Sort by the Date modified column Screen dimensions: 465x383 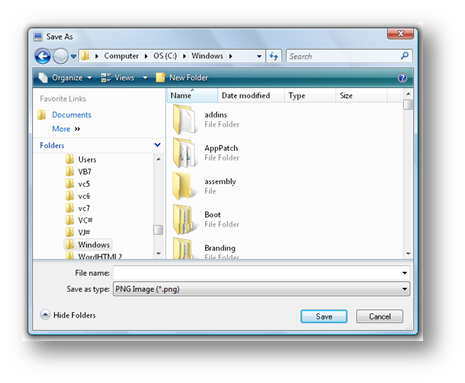[x=251, y=96]
